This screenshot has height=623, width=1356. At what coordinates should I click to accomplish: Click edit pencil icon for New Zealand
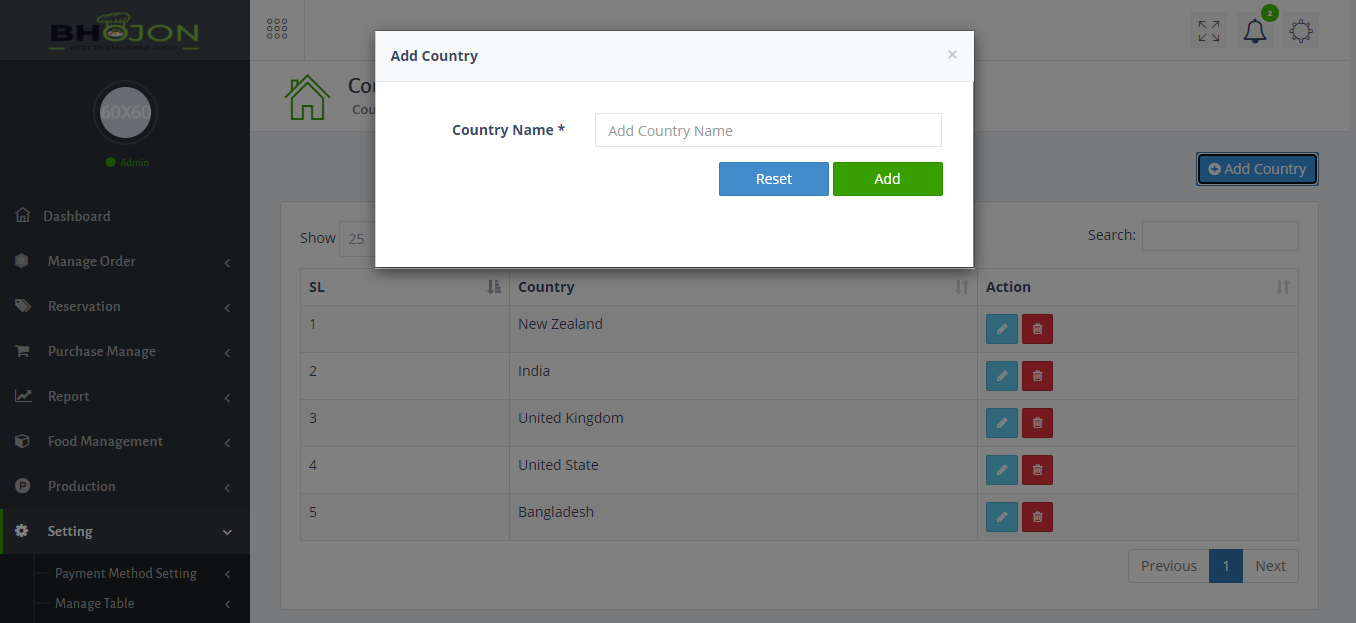pos(1001,329)
